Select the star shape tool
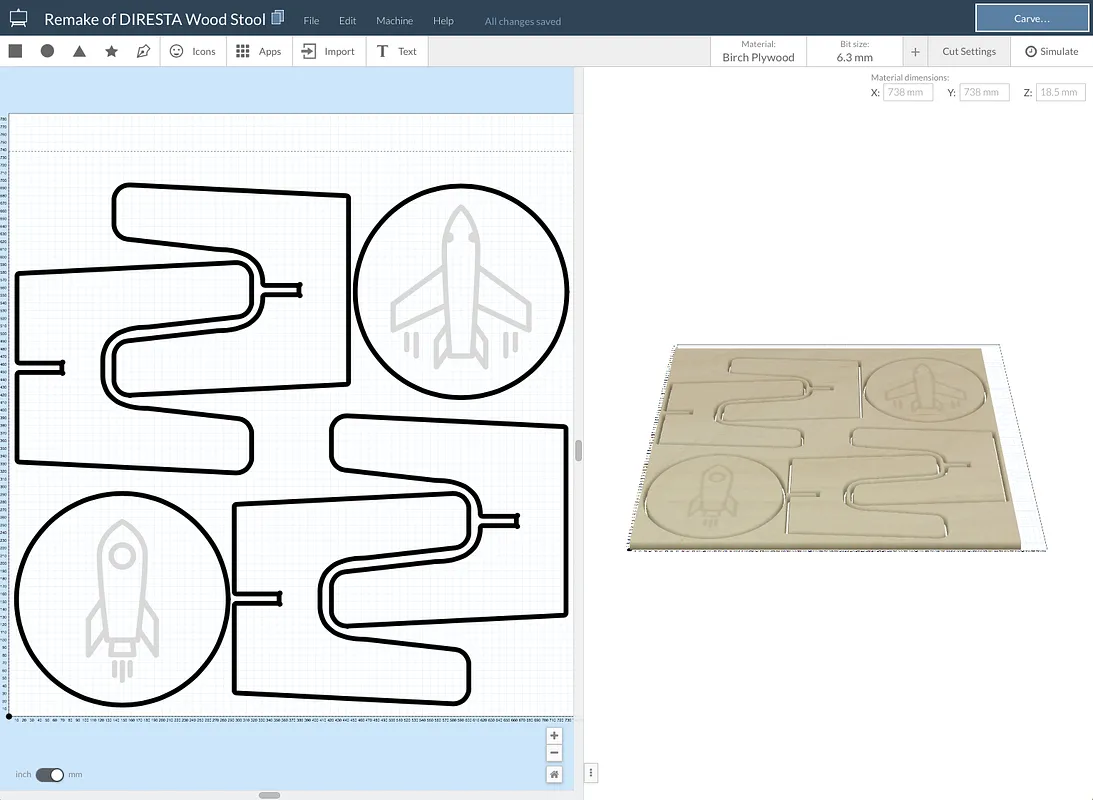 click(111, 51)
